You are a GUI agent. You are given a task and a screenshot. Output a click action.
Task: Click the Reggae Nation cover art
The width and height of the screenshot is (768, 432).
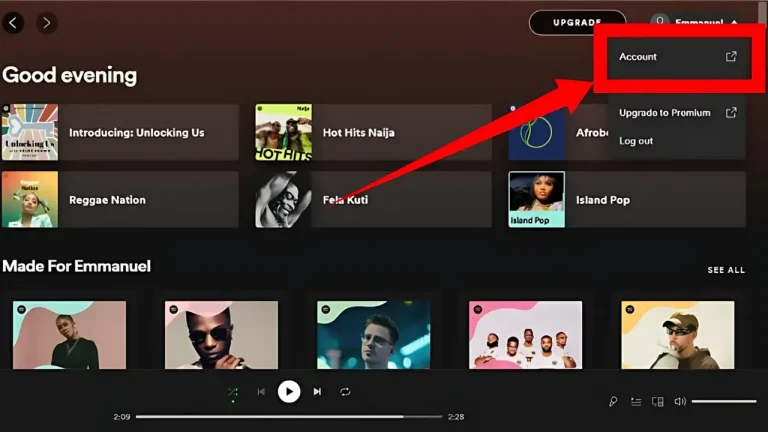30,199
